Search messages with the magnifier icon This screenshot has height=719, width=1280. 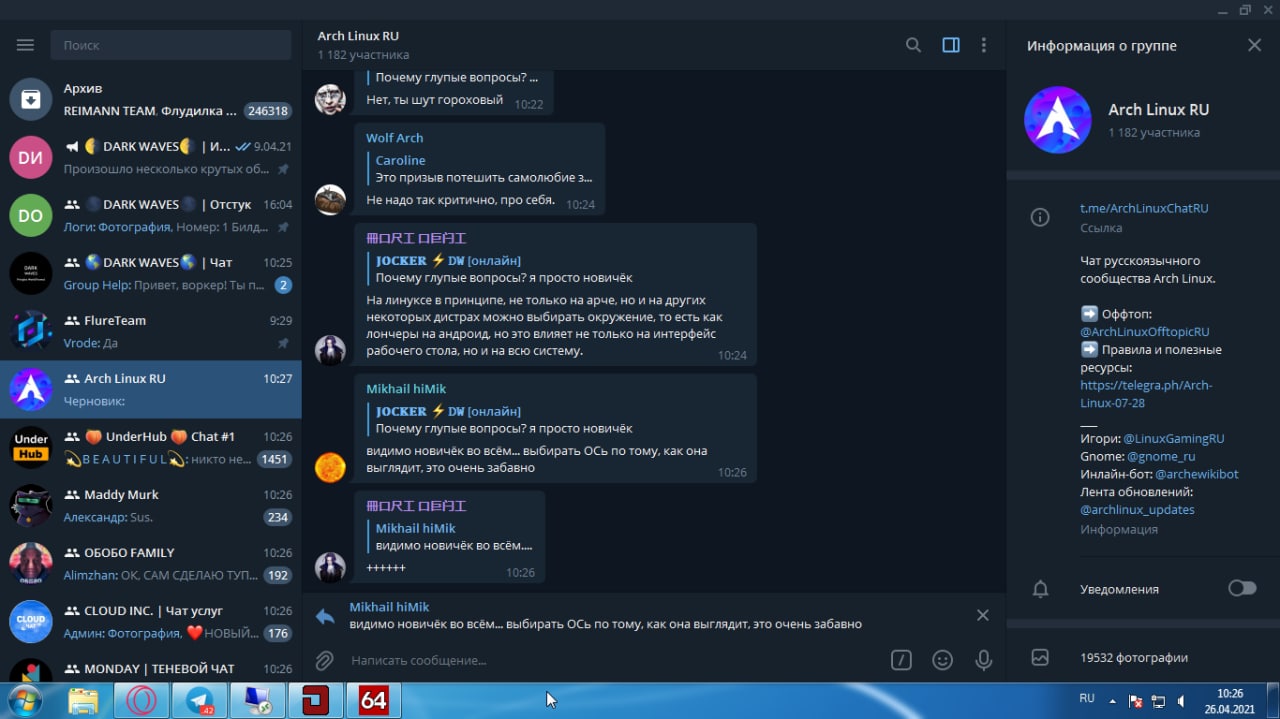click(x=913, y=45)
